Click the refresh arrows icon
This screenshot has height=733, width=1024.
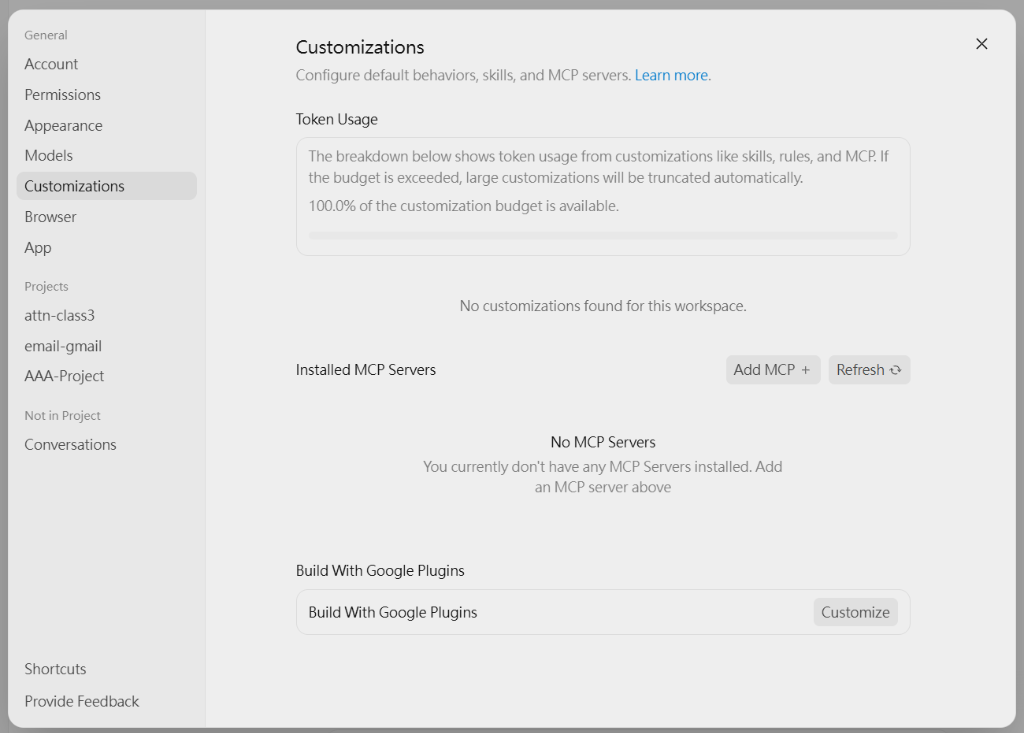coord(895,370)
